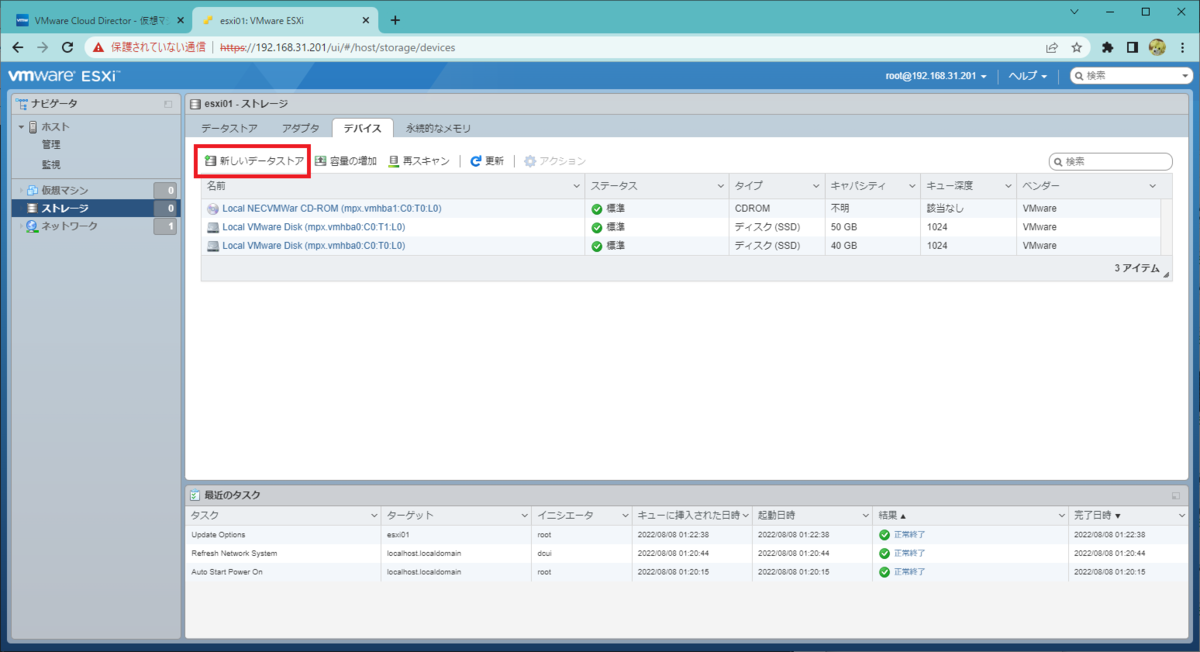Open a new browser tab
The width and height of the screenshot is (1200, 652).
[x=395, y=20]
